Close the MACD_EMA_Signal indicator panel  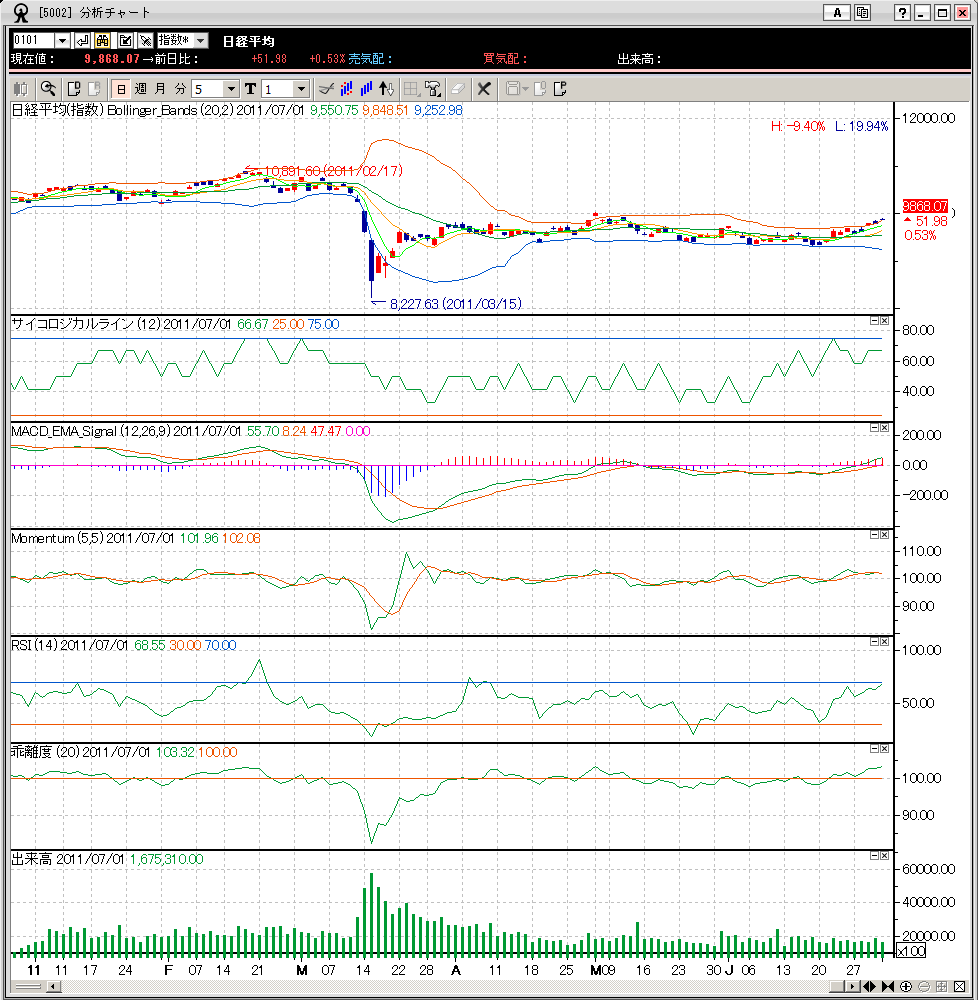884,427
